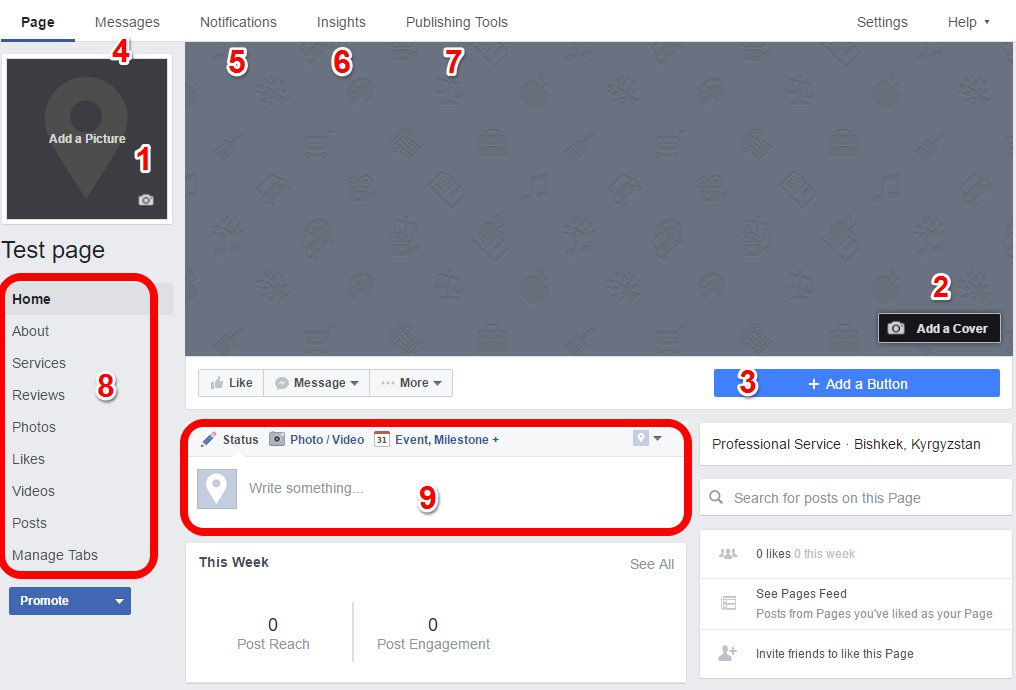The image size is (1016, 690).
Task: Click the Photo / Video camera icon
Action: 277,439
